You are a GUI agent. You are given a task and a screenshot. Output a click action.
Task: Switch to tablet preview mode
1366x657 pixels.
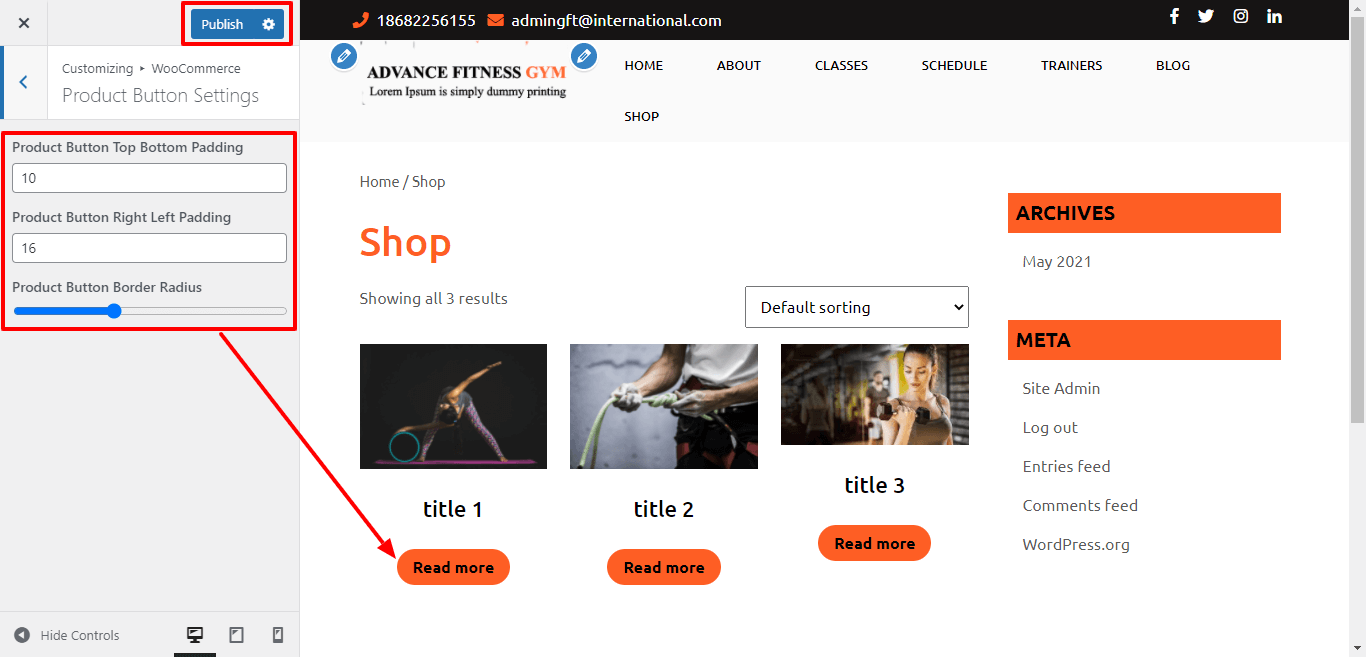pos(237,635)
